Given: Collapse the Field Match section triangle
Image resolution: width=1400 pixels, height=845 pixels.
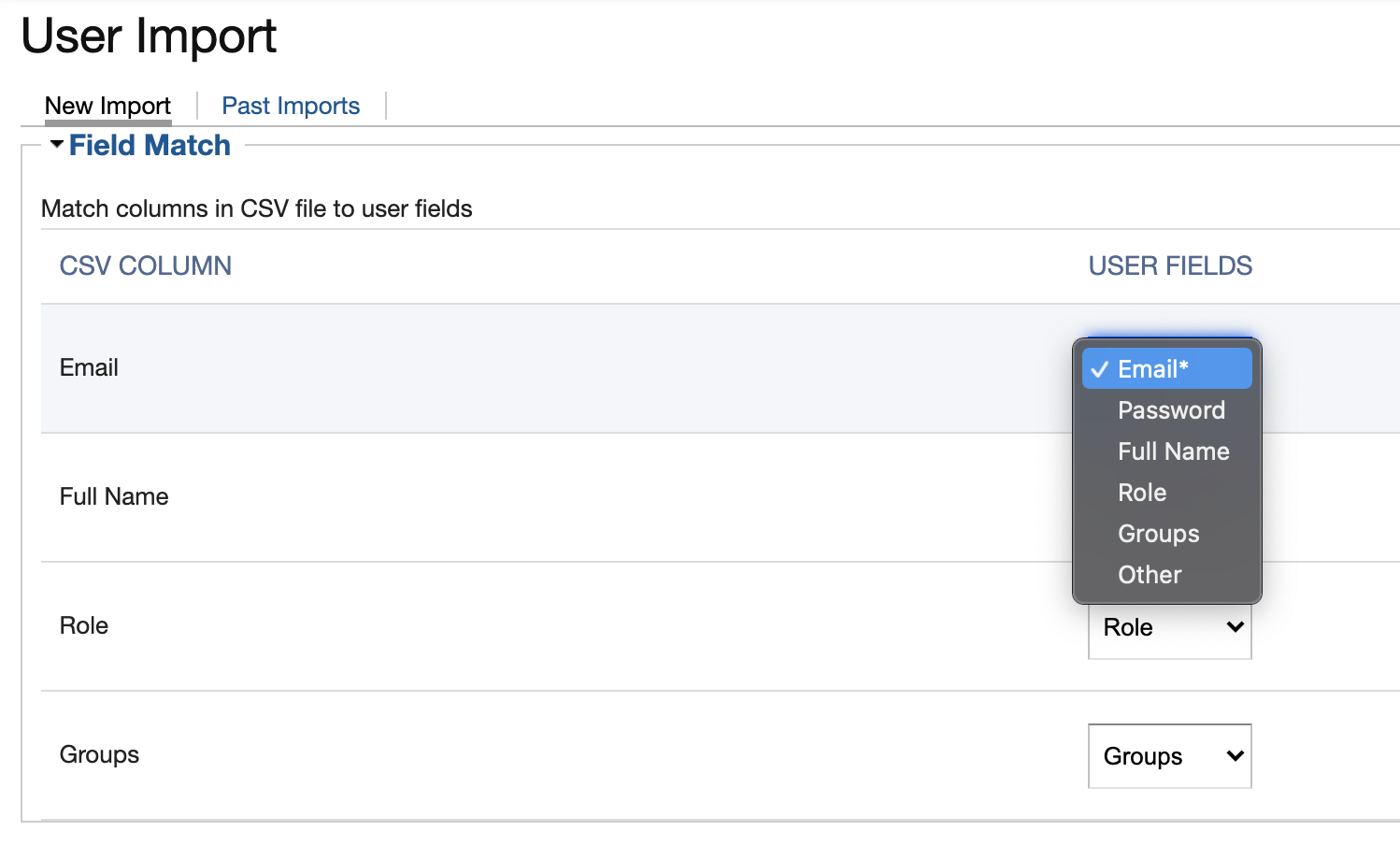Looking at the screenshot, I should click(57, 145).
